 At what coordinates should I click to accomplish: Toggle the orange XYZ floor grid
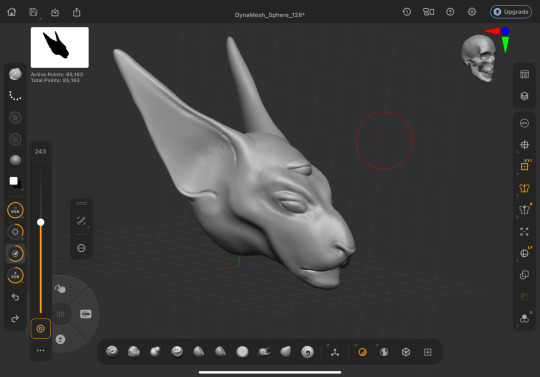click(x=525, y=166)
